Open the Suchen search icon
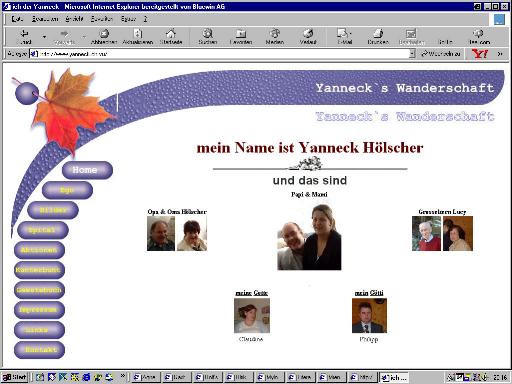The height and width of the screenshot is (384, 512). [208, 33]
